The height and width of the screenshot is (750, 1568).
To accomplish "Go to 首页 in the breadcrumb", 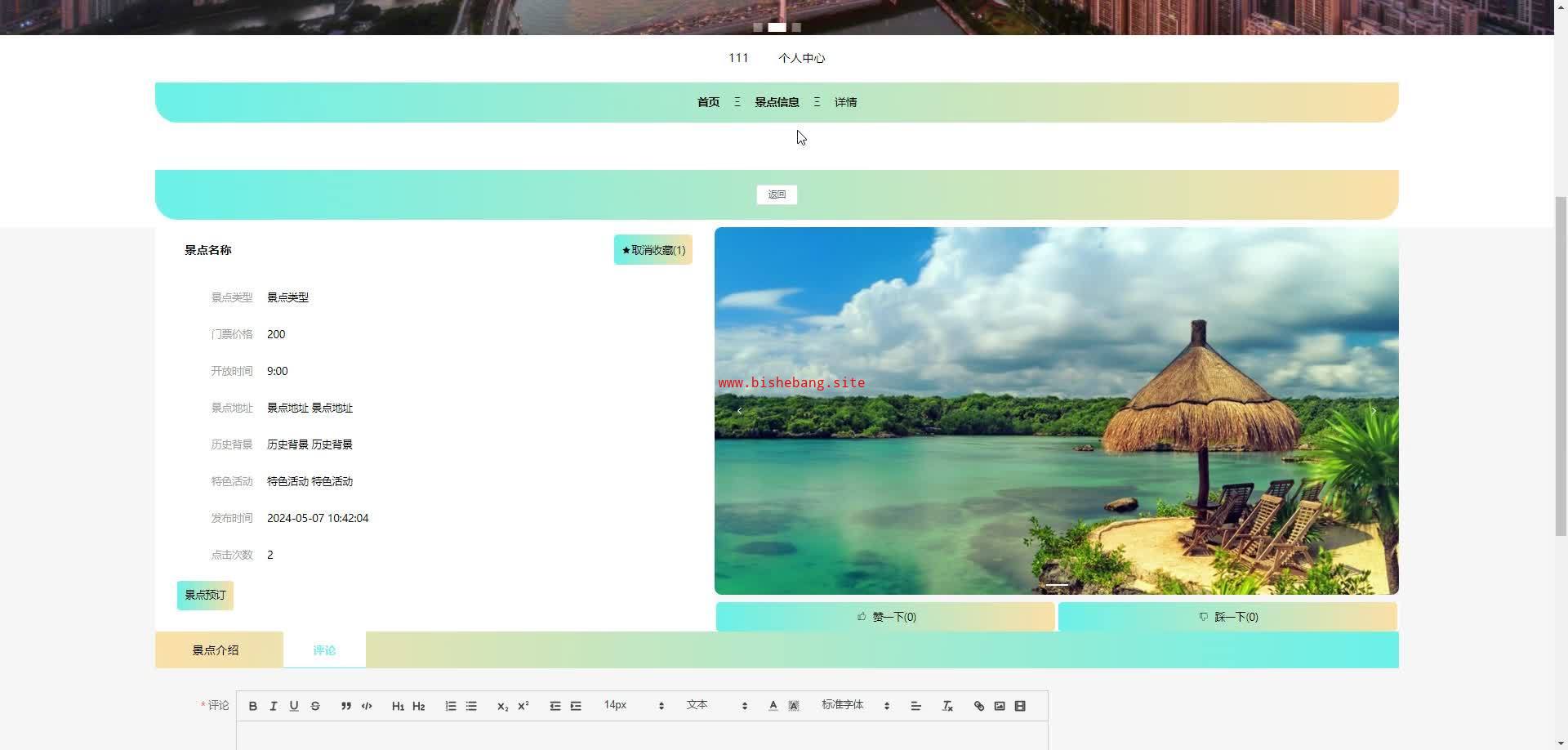I will pos(708,102).
